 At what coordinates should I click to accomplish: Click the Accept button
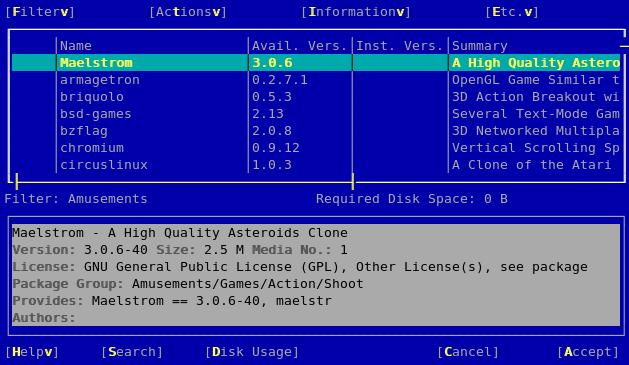tap(588, 352)
